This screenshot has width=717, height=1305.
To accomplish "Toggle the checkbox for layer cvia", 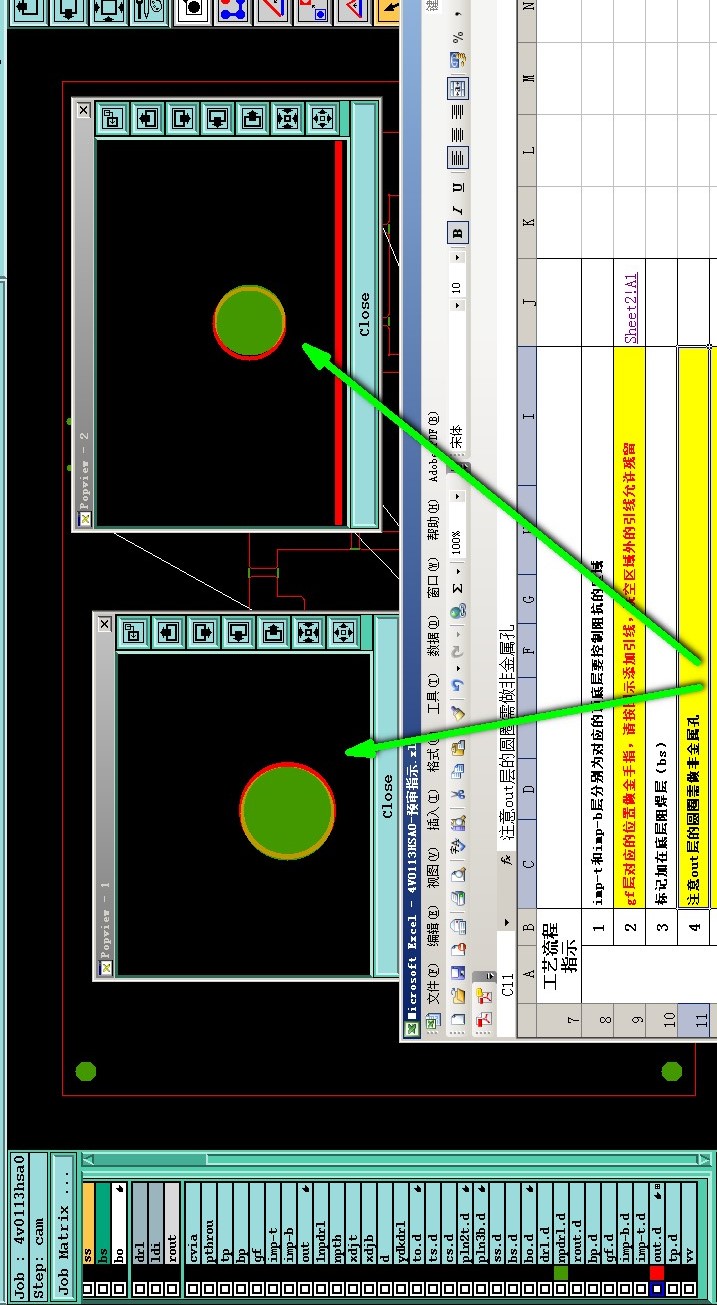I will tap(192, 1289).
